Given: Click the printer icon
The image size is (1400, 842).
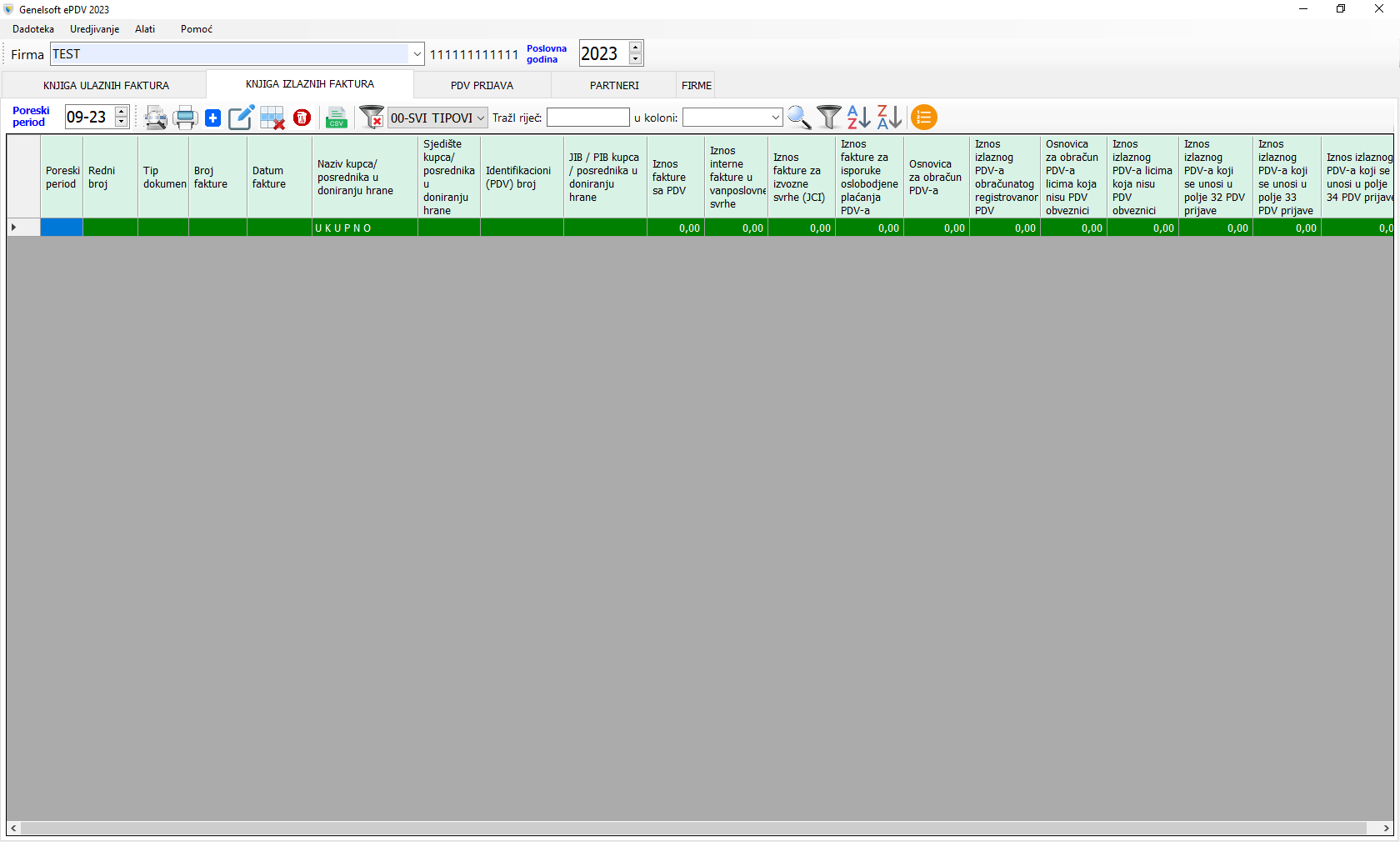Looking at the screenshot, I should click(x=185, y=118).
